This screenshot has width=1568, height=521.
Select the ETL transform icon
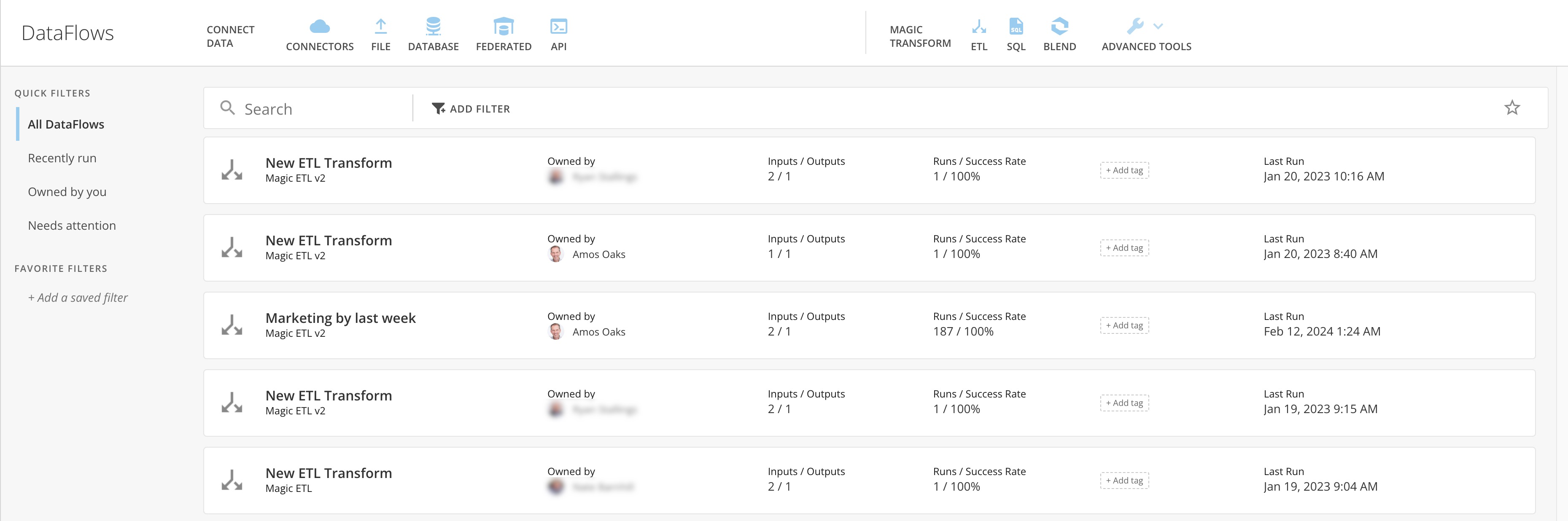pos(978,27)
